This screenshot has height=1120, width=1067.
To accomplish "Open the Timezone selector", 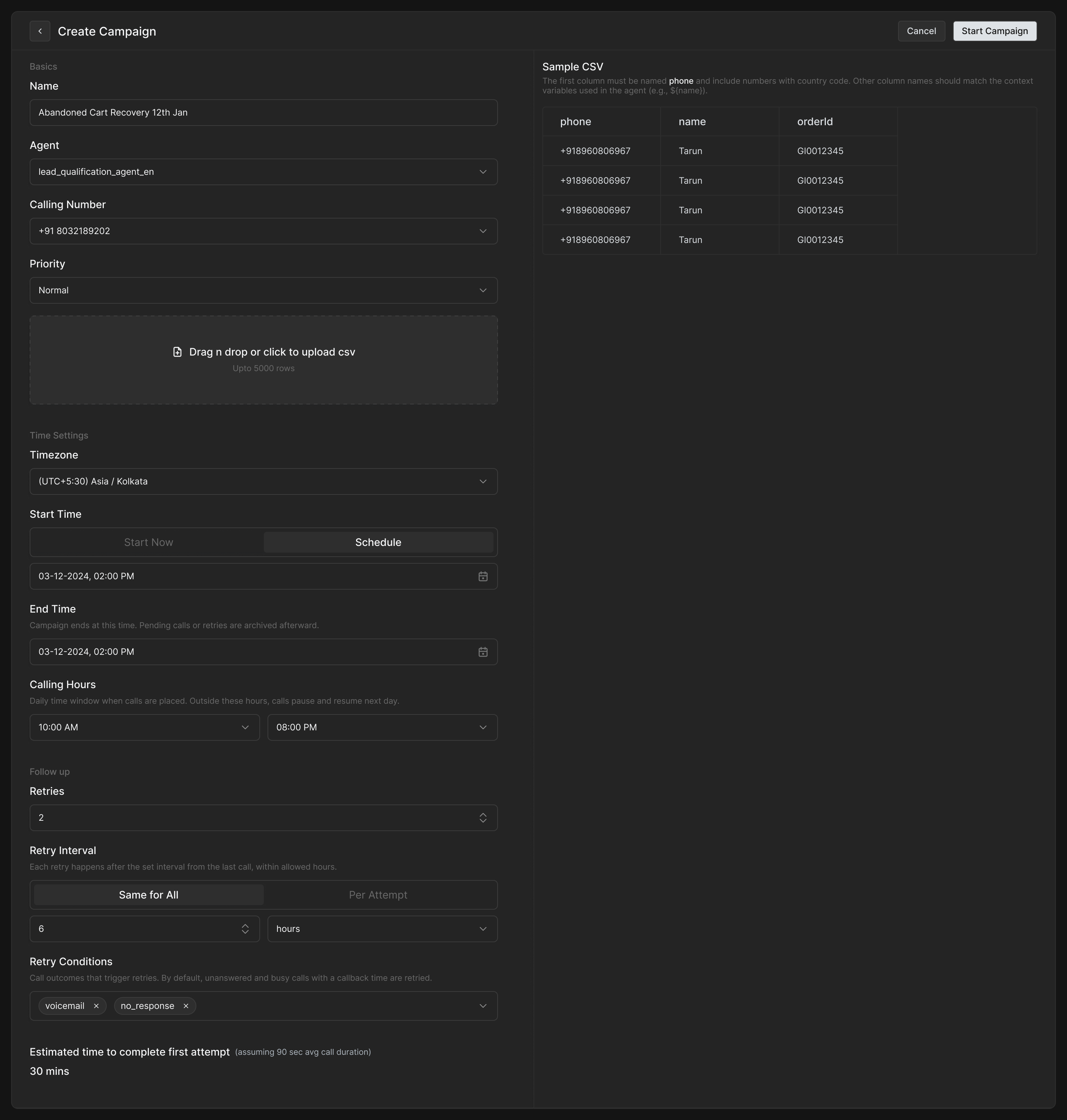I will [263, 481].
